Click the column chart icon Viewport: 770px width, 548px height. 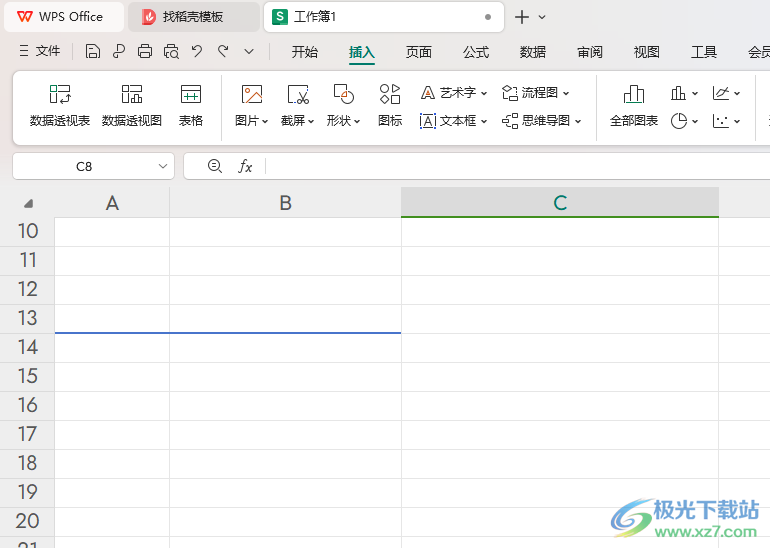click(x=678, y=93)
